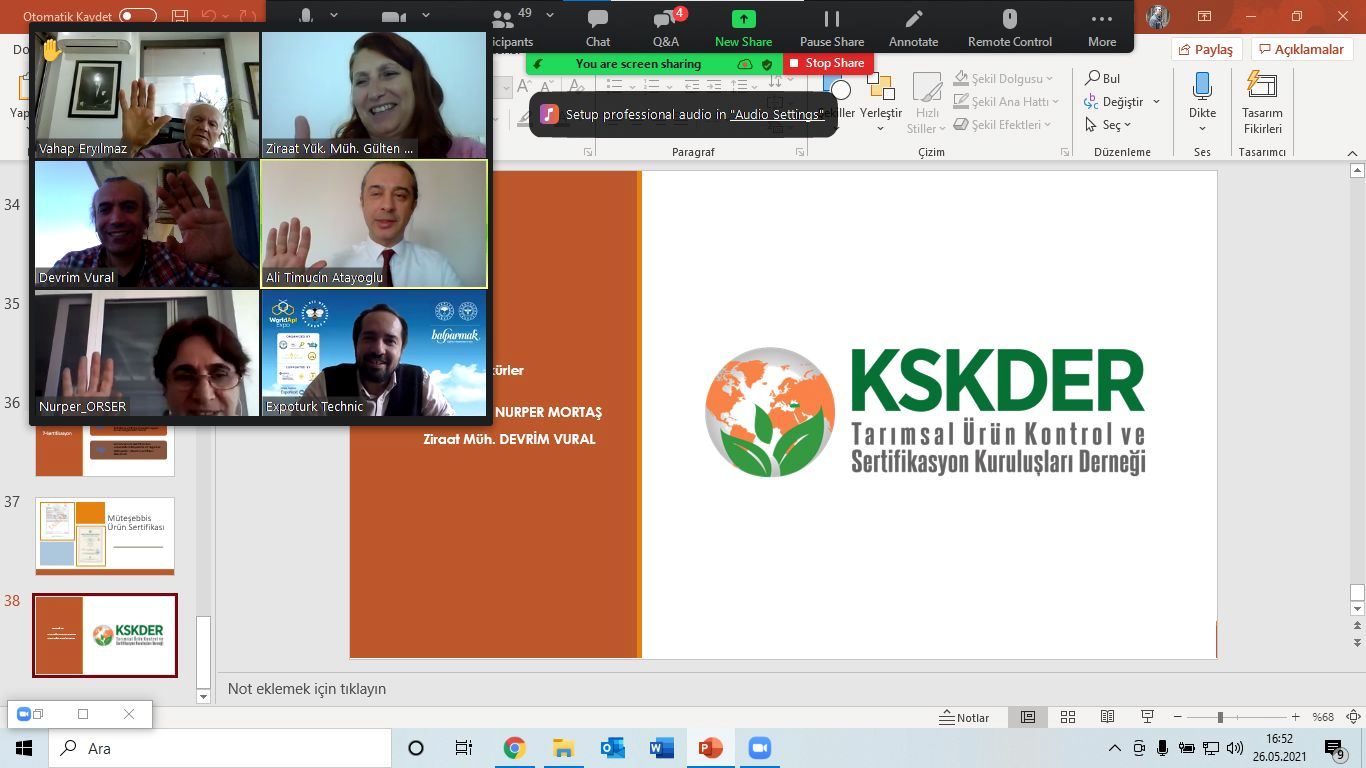Click the Dikte microphone icon
Image resolution: width=1366 pixels, height=768 pixels.
click(x=1202, y=87)
